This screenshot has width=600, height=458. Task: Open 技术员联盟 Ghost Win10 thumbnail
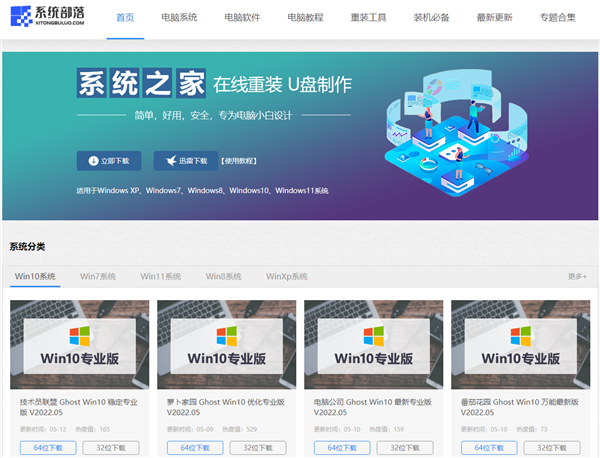tap(80, 344)
